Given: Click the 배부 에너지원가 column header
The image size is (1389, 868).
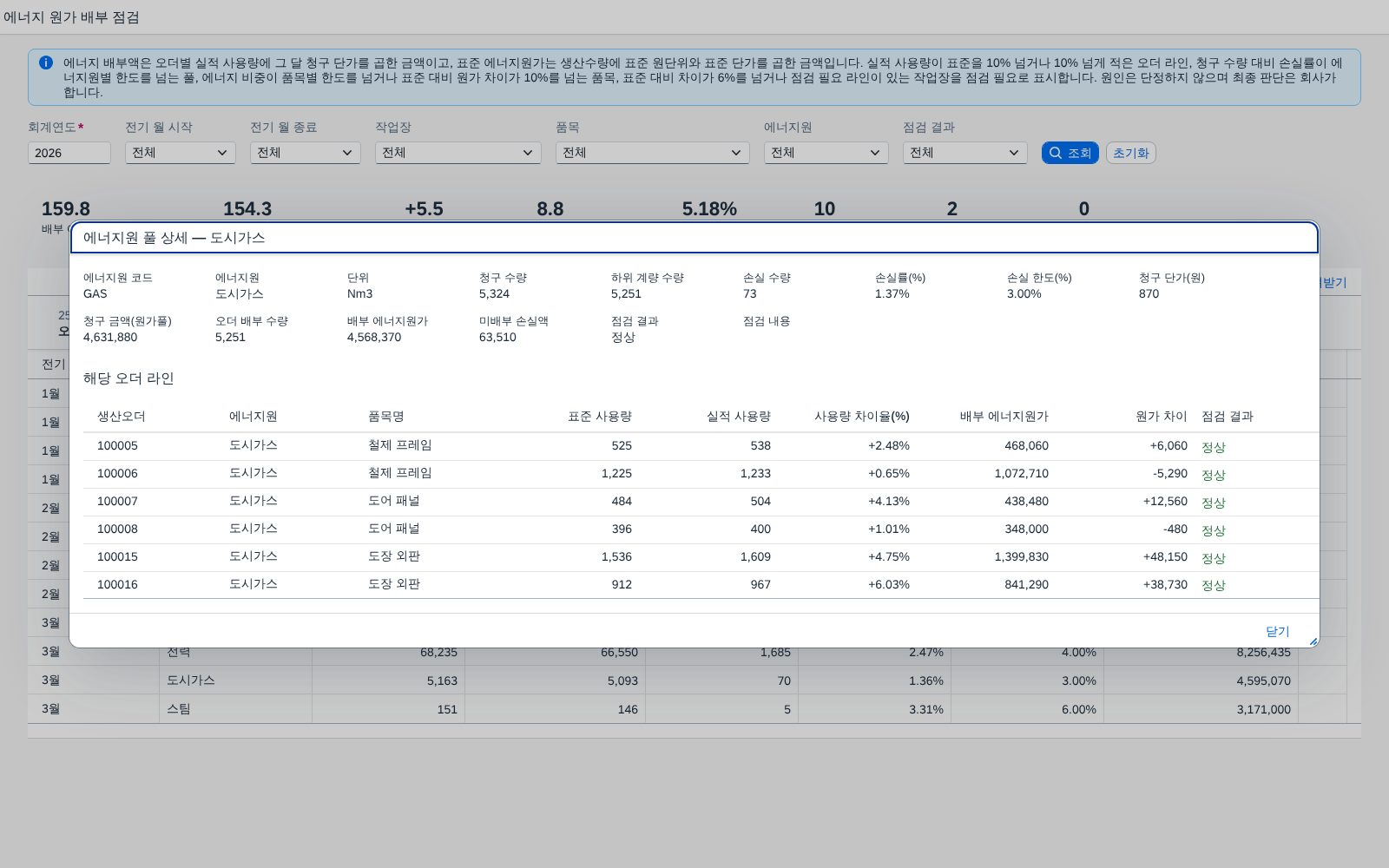Looking at the screenshot, I should (x=1004, y=417).
